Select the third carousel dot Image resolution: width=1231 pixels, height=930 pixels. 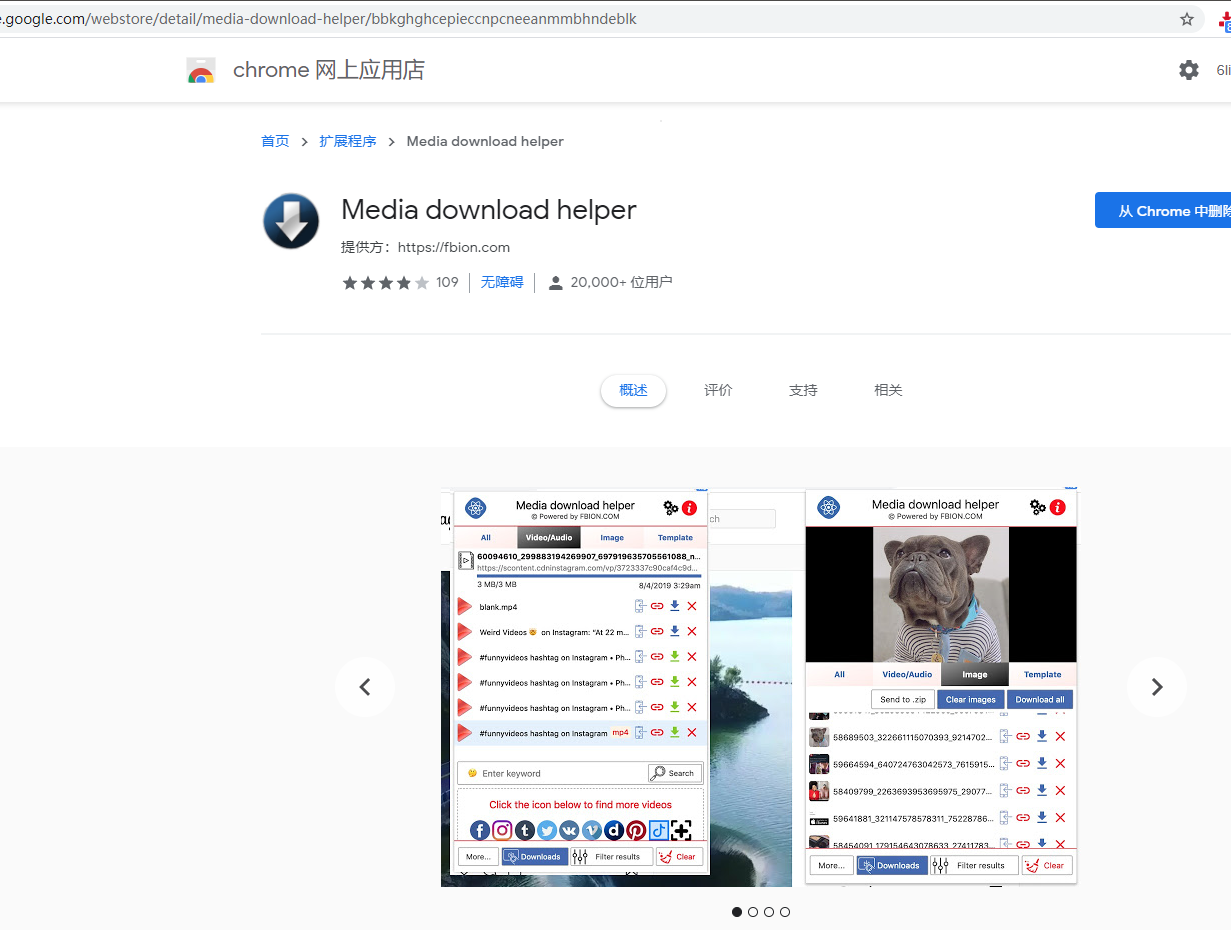[x=769, y=912]
